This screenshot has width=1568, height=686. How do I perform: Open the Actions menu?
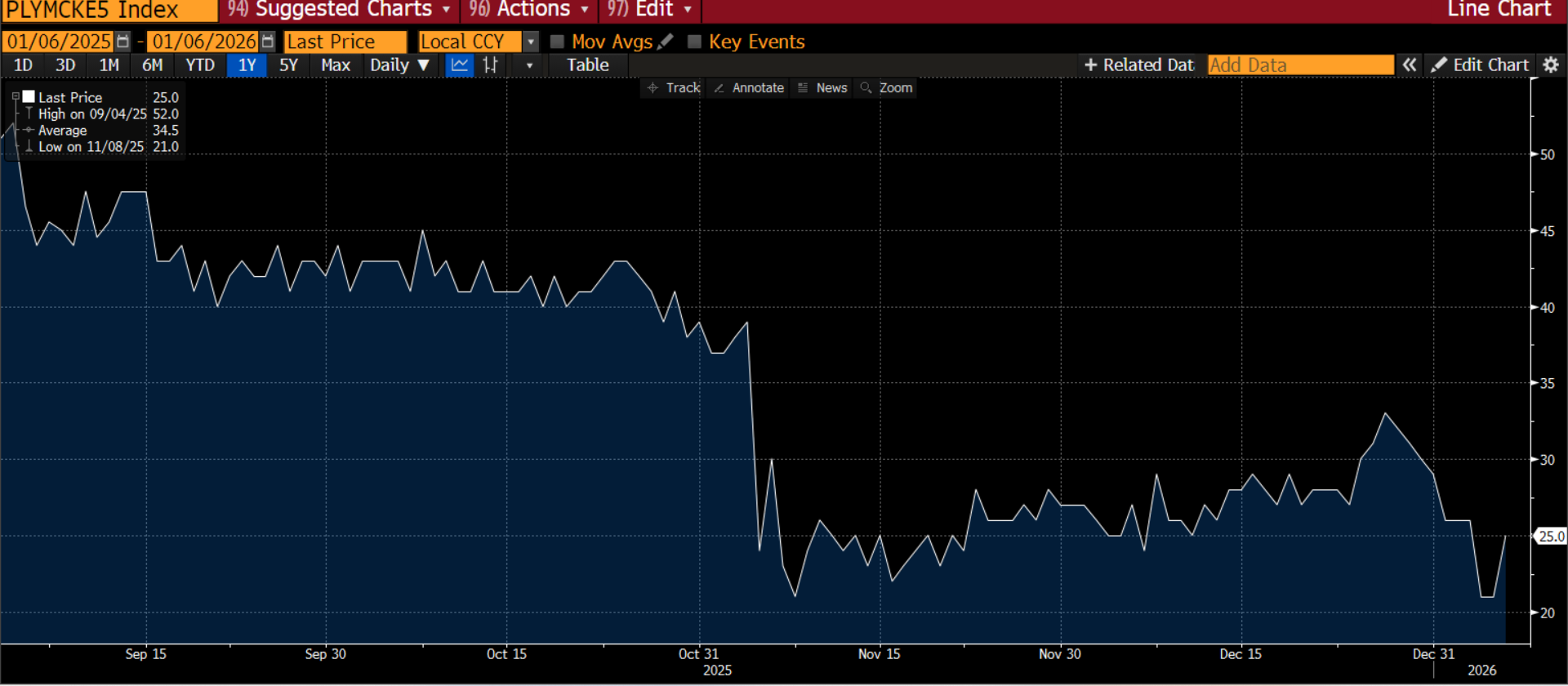pos(528,10)
